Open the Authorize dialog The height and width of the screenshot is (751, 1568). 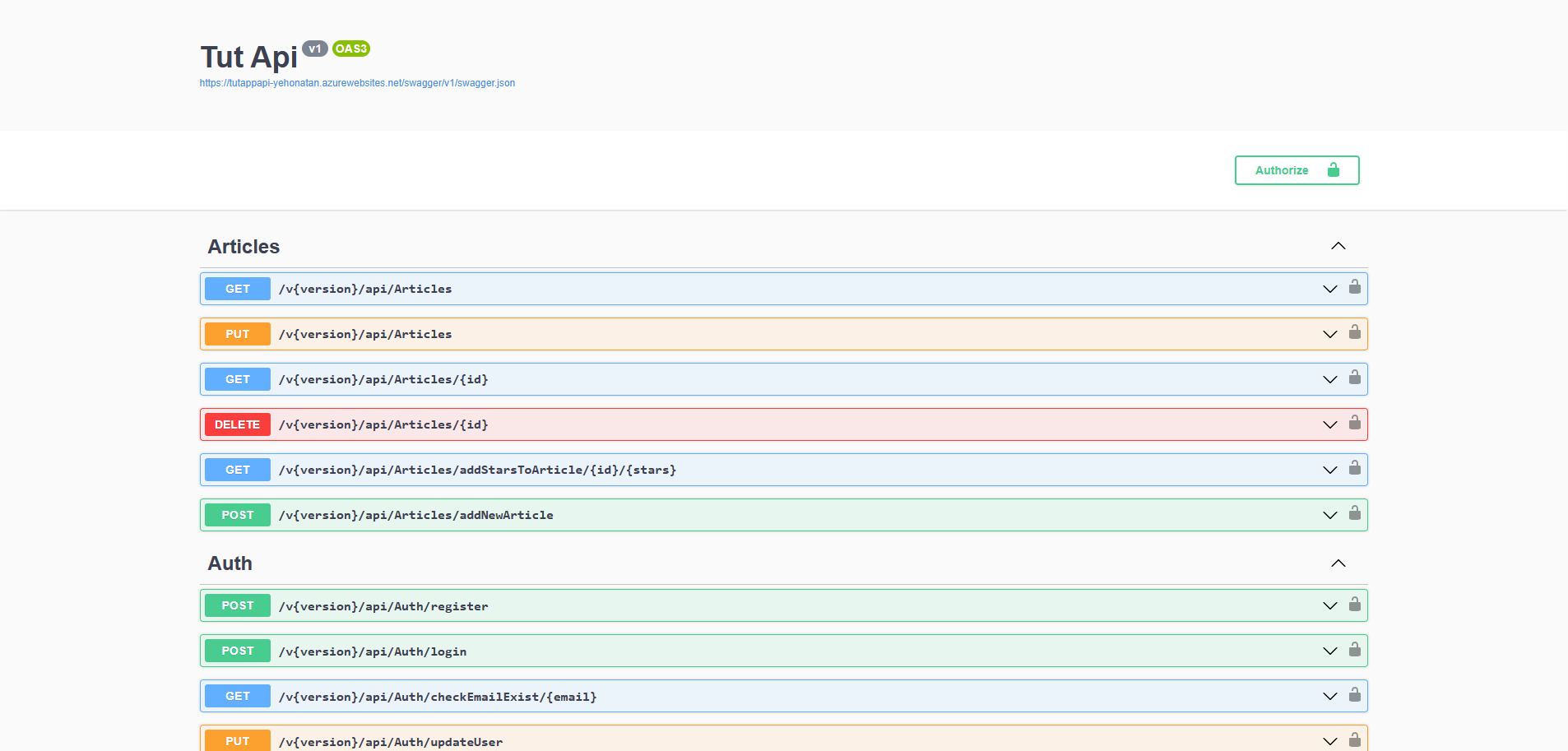[x=1297, y=170]
